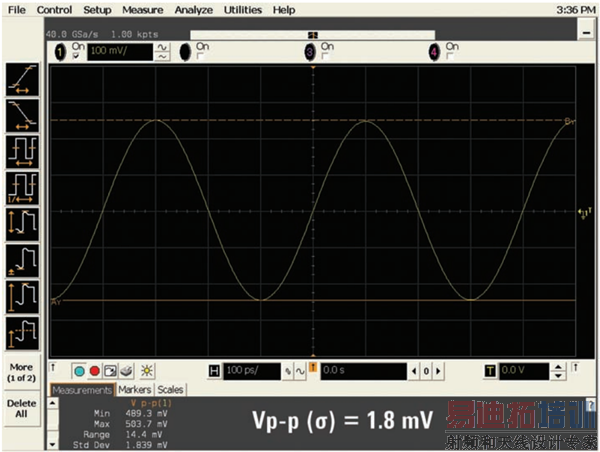Click the channel 4 number button
The width and height of the screenshot is (600, 452).
tap(434, 52)
